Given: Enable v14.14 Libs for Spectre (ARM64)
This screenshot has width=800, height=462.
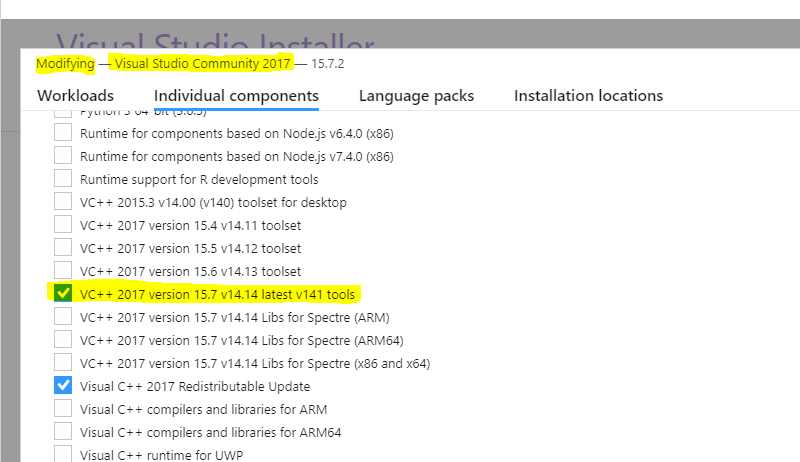Looking at the screenshot, I should [63, 339].
